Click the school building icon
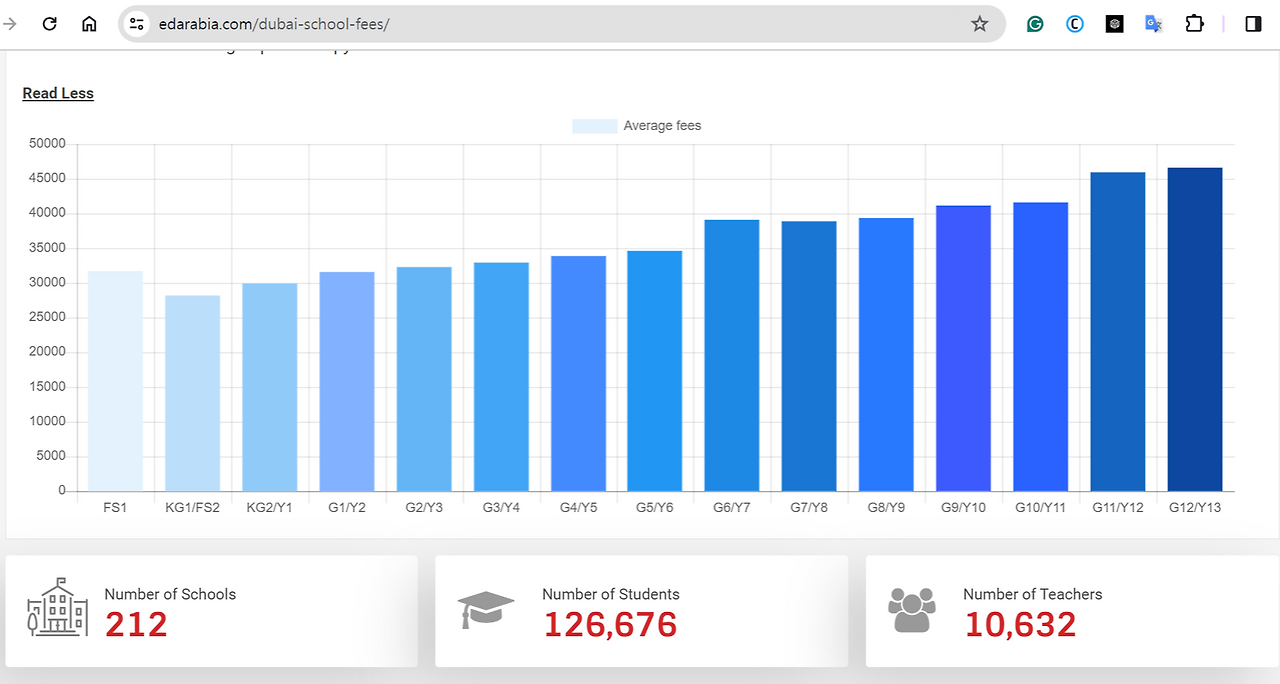The image size is (1280, 684). point(57,607)
